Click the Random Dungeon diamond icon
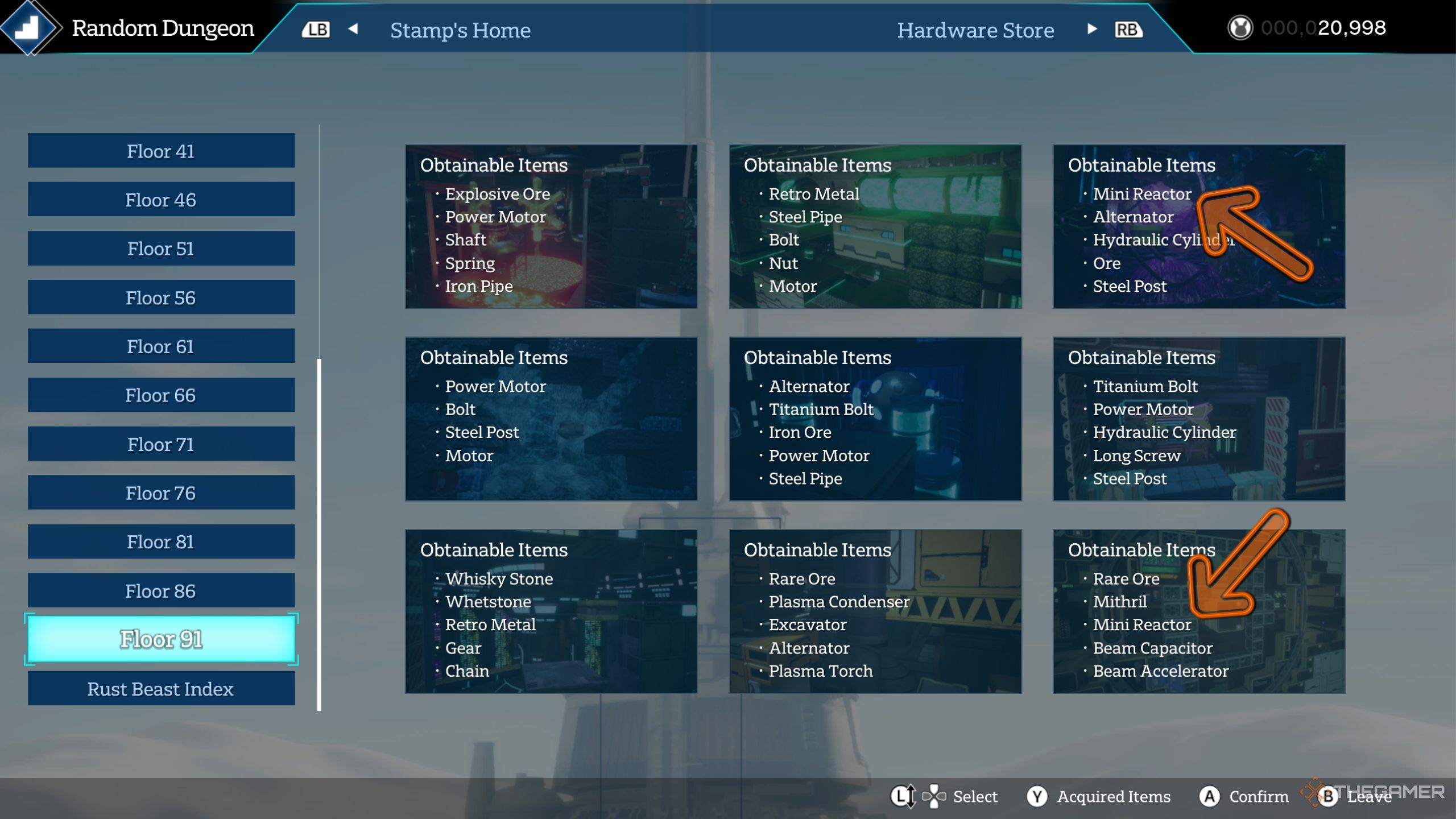Image resolution: width=1456 pixels, height=819 pixels. (30, 27)
